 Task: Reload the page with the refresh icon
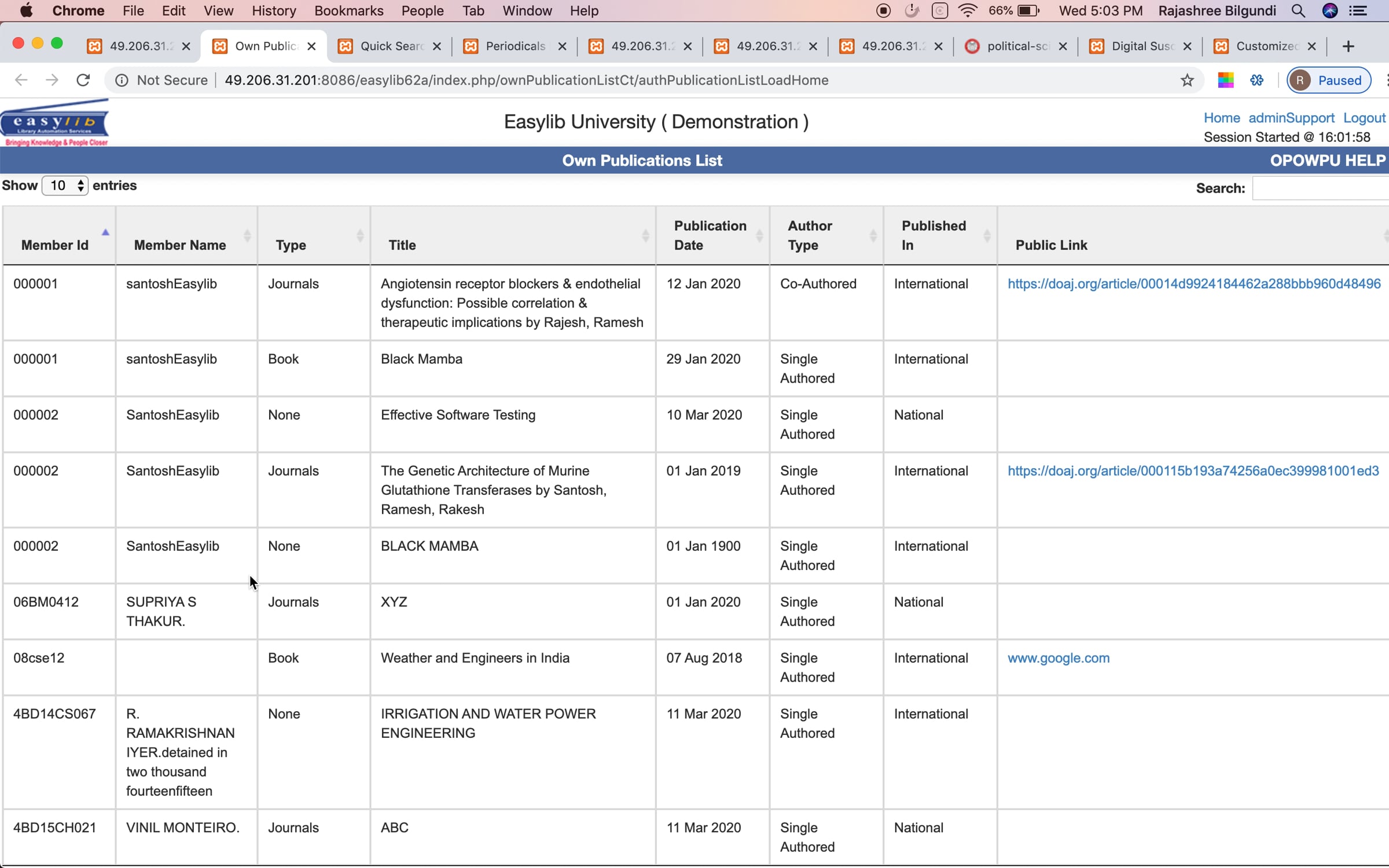tap(83, 80)
